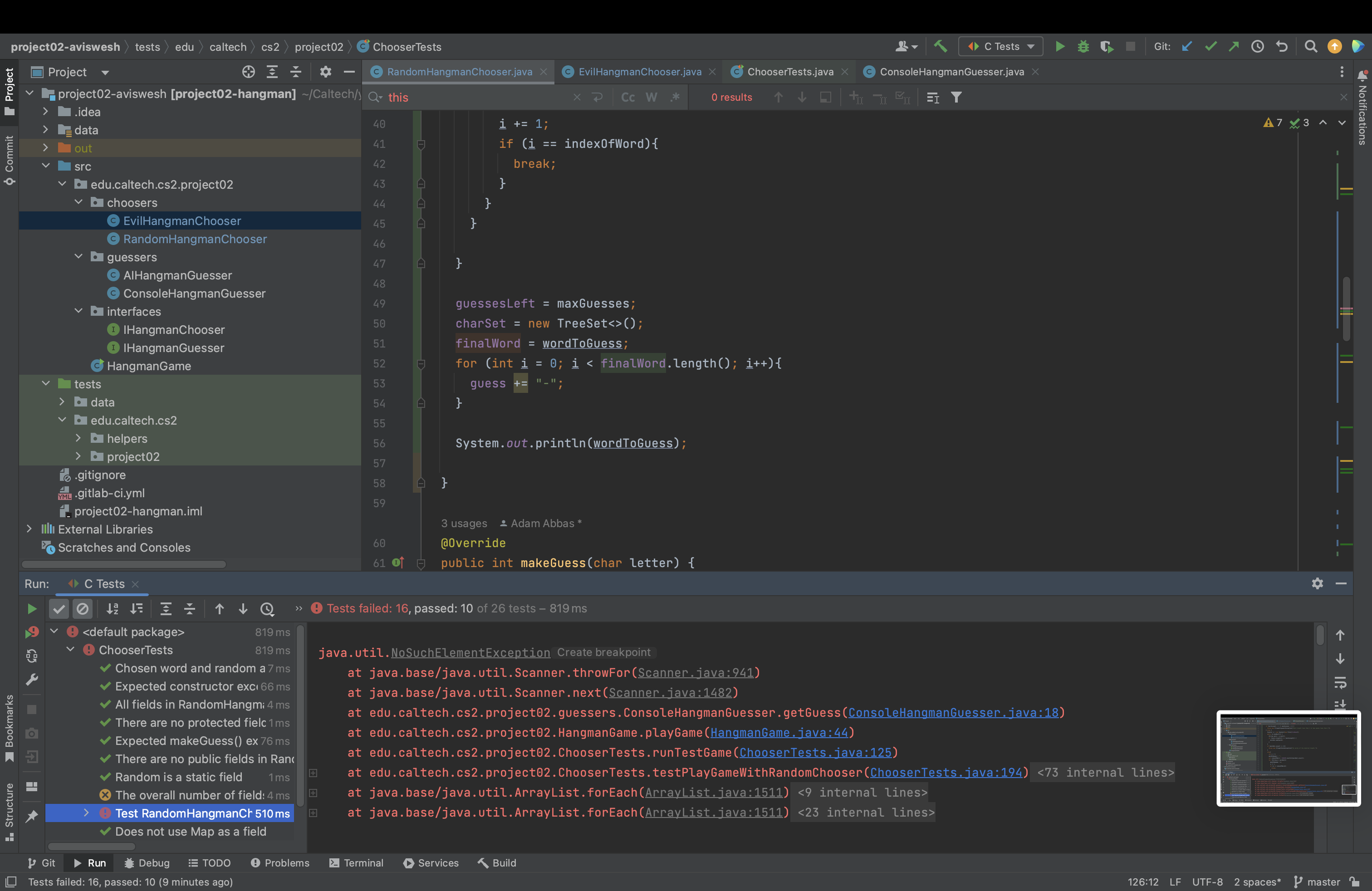Click Create breakpoint next to the exception
Viewport: 1372px width, 891px height.
(x=603, y=652)
